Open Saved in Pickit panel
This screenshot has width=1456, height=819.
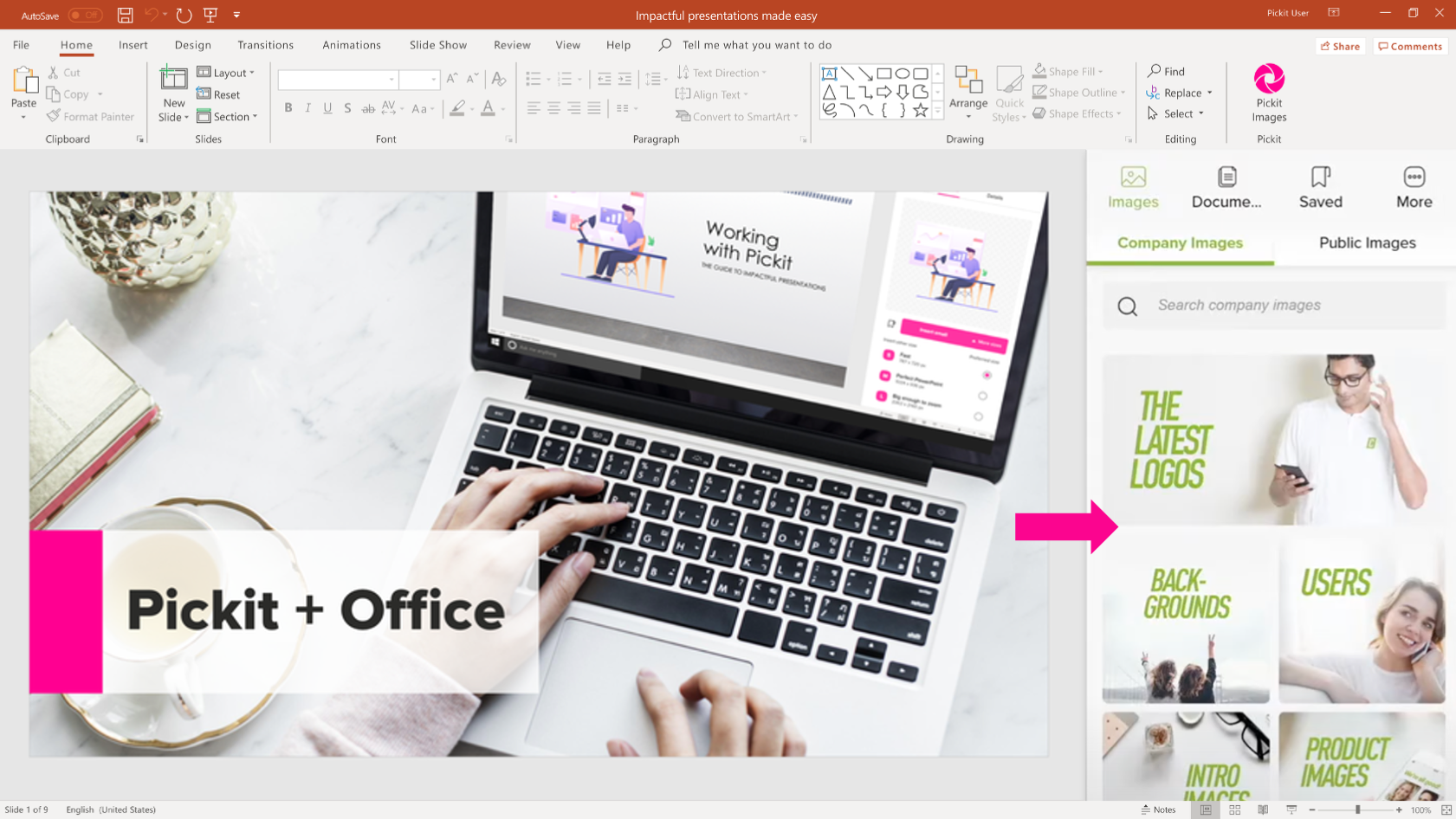pyautogui.click(x=1320, y=187)
